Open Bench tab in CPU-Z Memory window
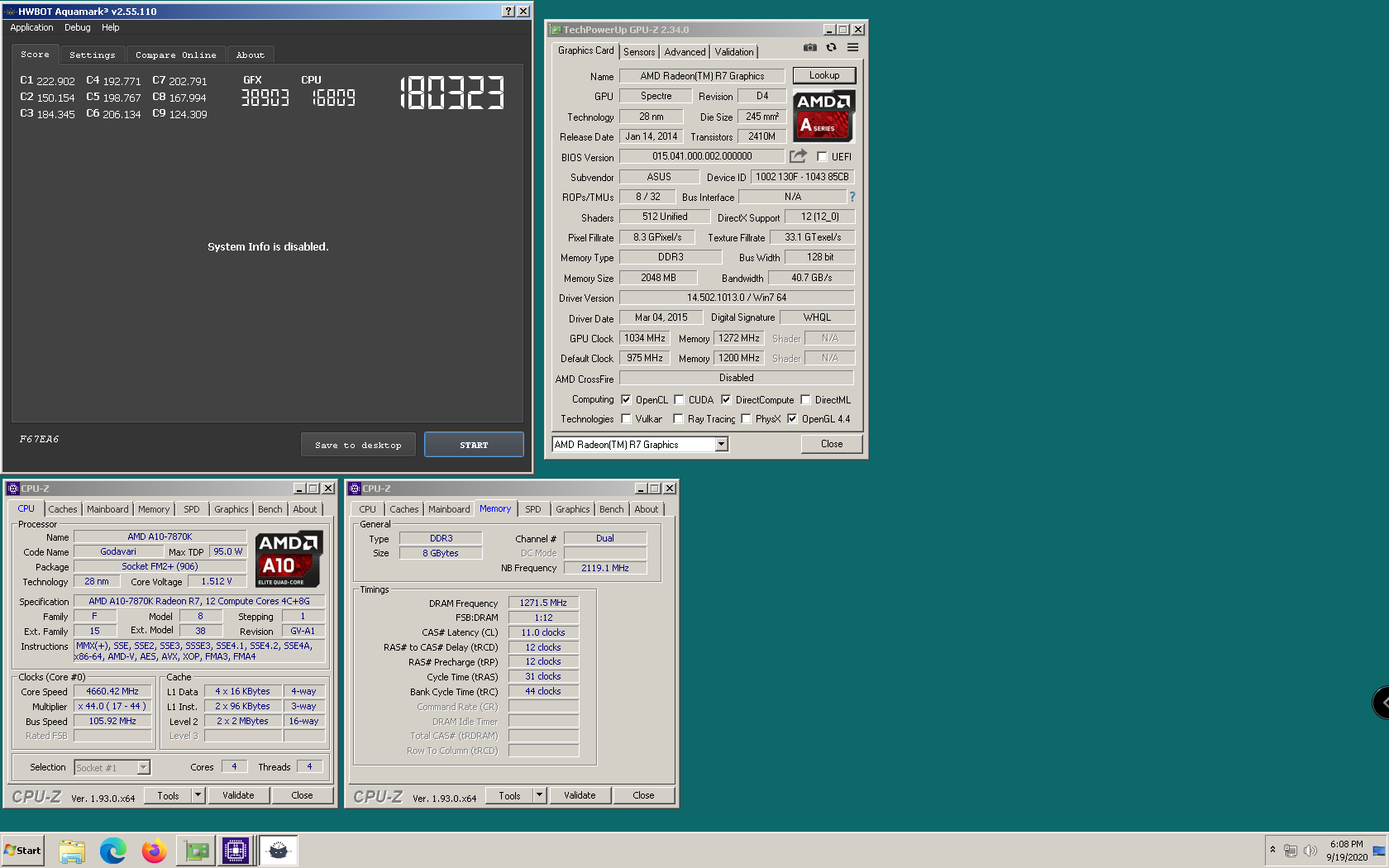 pyautogui.click(x=612, y=509)
